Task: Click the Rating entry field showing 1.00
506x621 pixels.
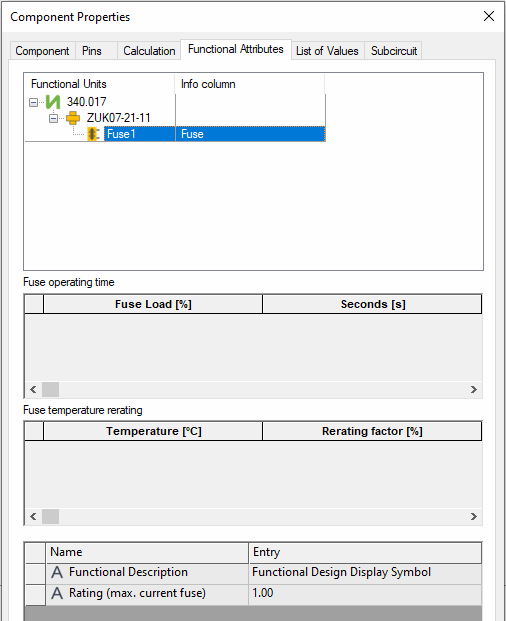Action: (x=365, y=593)
